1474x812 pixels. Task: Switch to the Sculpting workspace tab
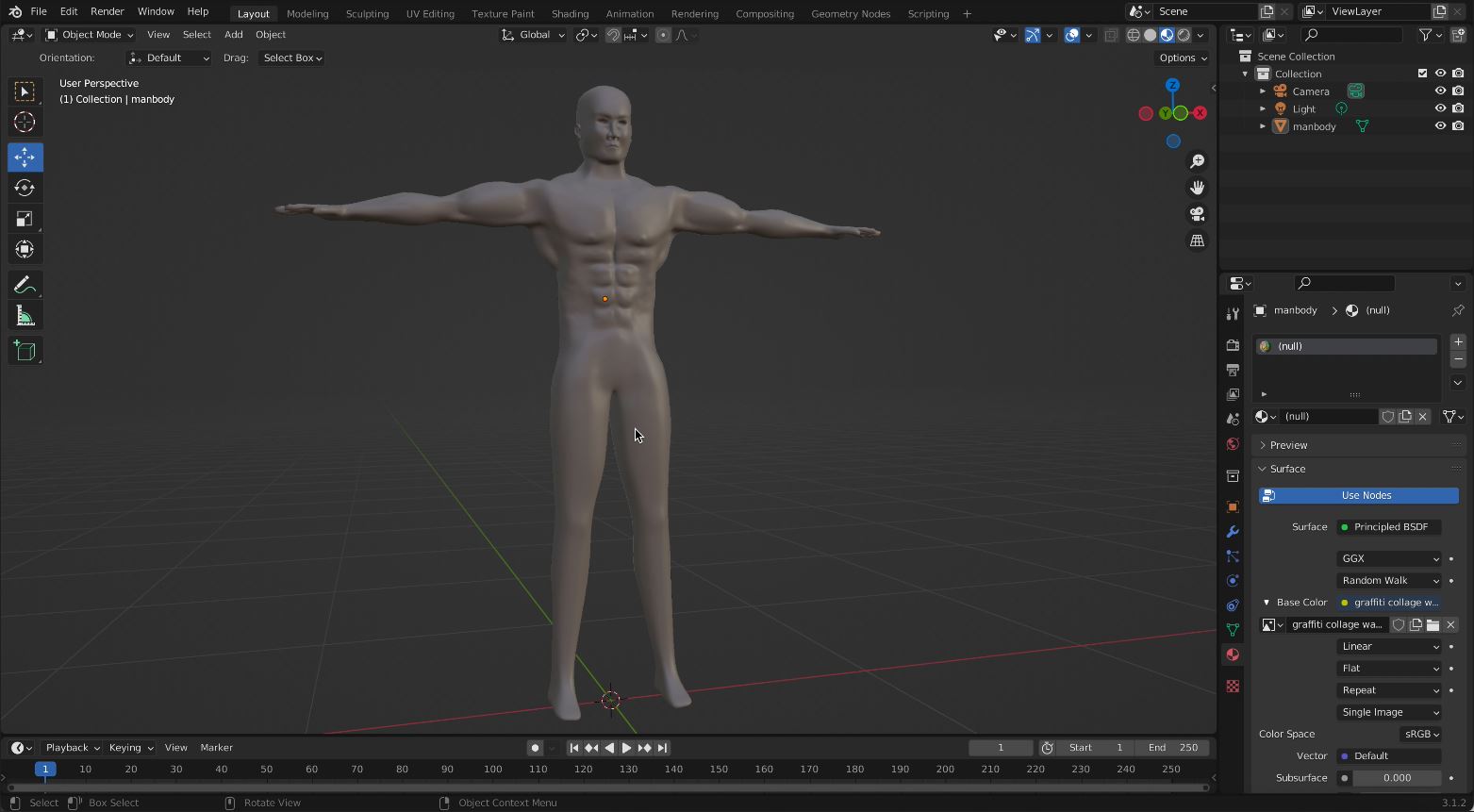point(367,13)
